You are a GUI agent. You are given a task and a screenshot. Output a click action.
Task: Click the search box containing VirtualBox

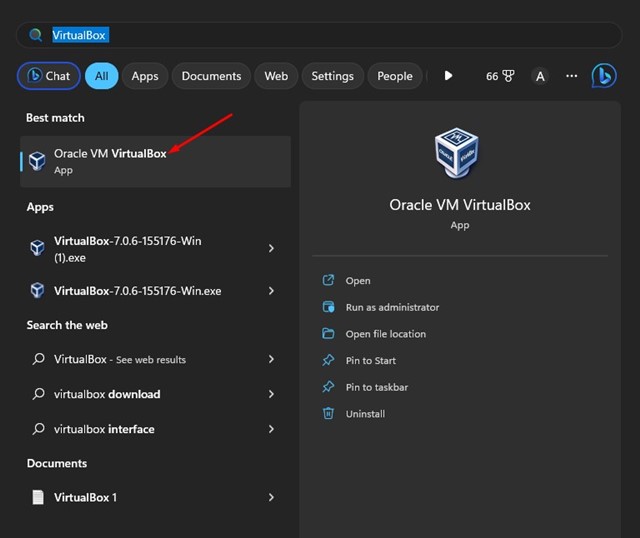click(x=320, y=35)
